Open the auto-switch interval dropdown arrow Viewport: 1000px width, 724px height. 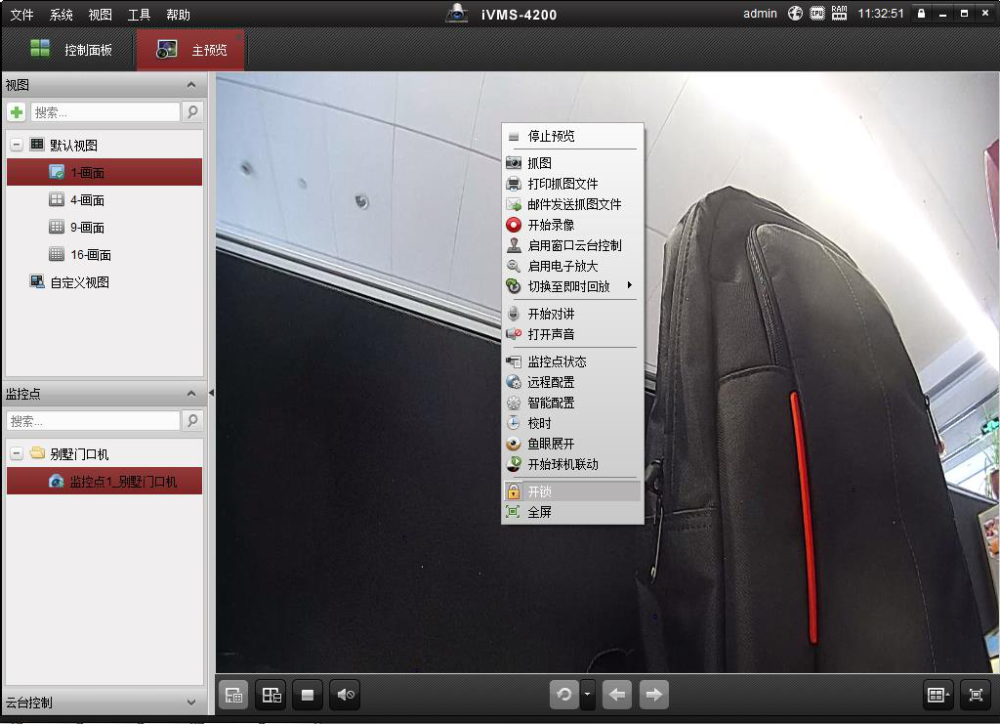pos(587,695)
